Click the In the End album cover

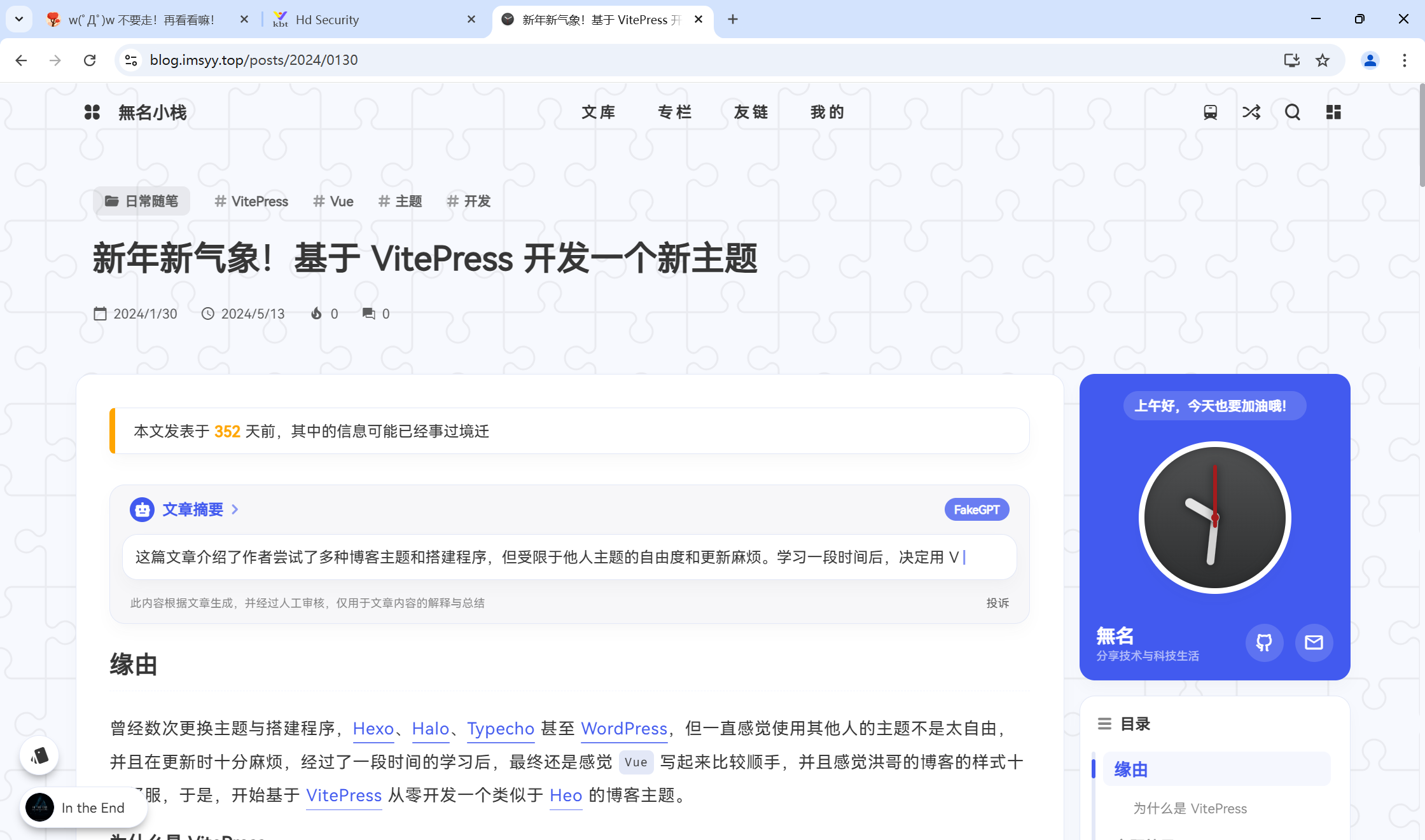tap(40, 808)
